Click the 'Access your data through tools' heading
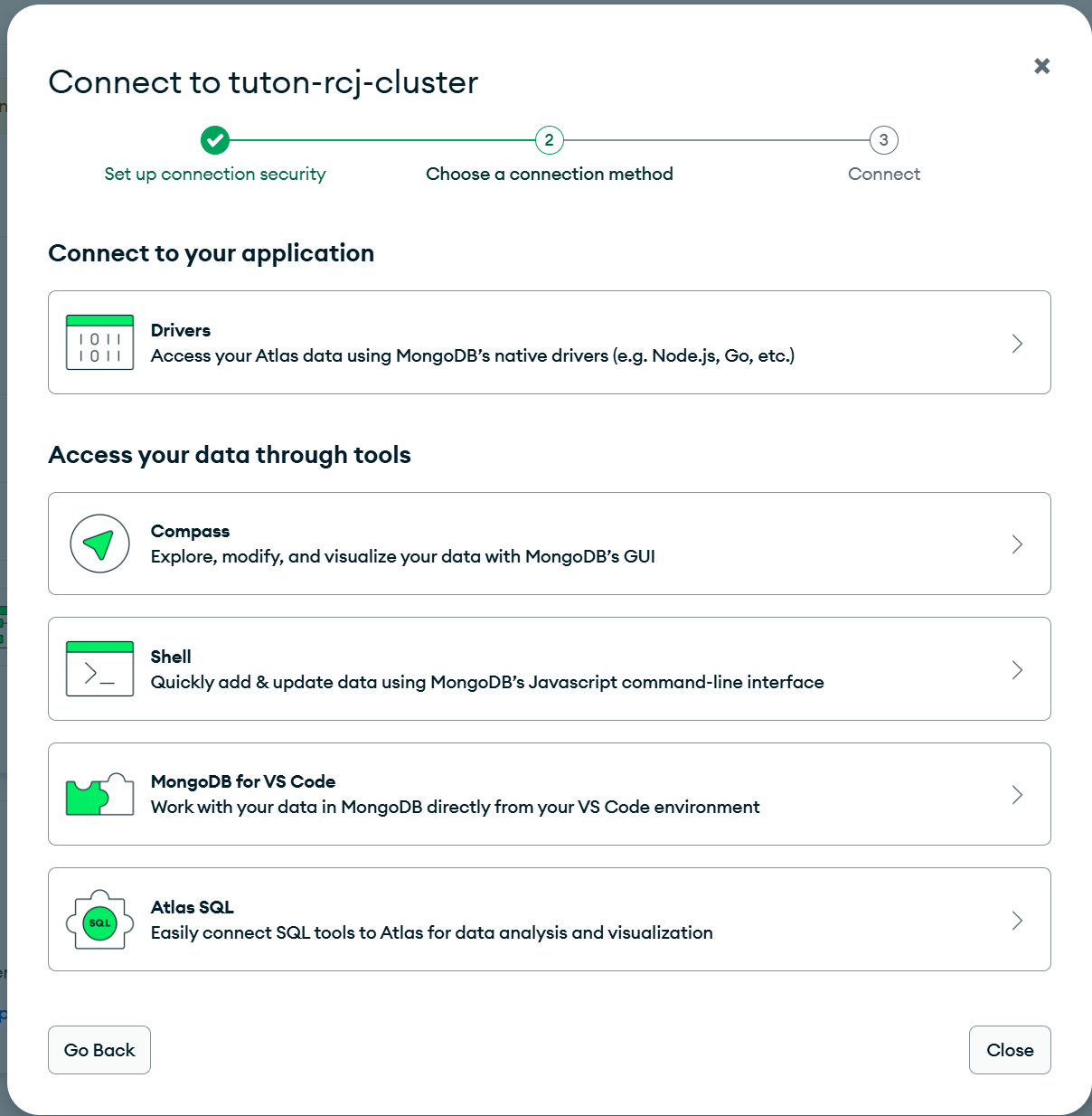The image size is (1092, 1116). [230, 455]
